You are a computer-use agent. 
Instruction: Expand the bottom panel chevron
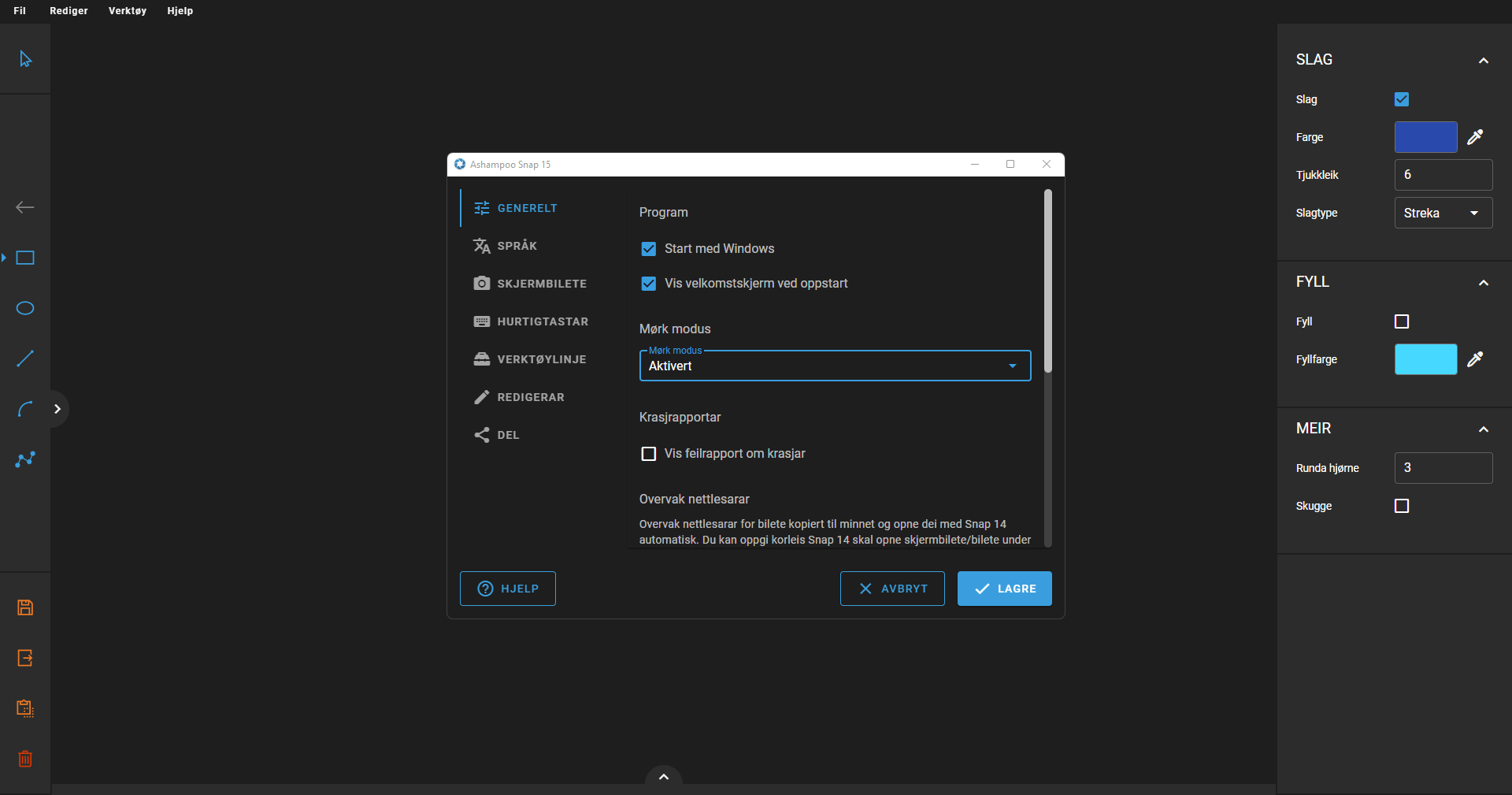point(664,777)
